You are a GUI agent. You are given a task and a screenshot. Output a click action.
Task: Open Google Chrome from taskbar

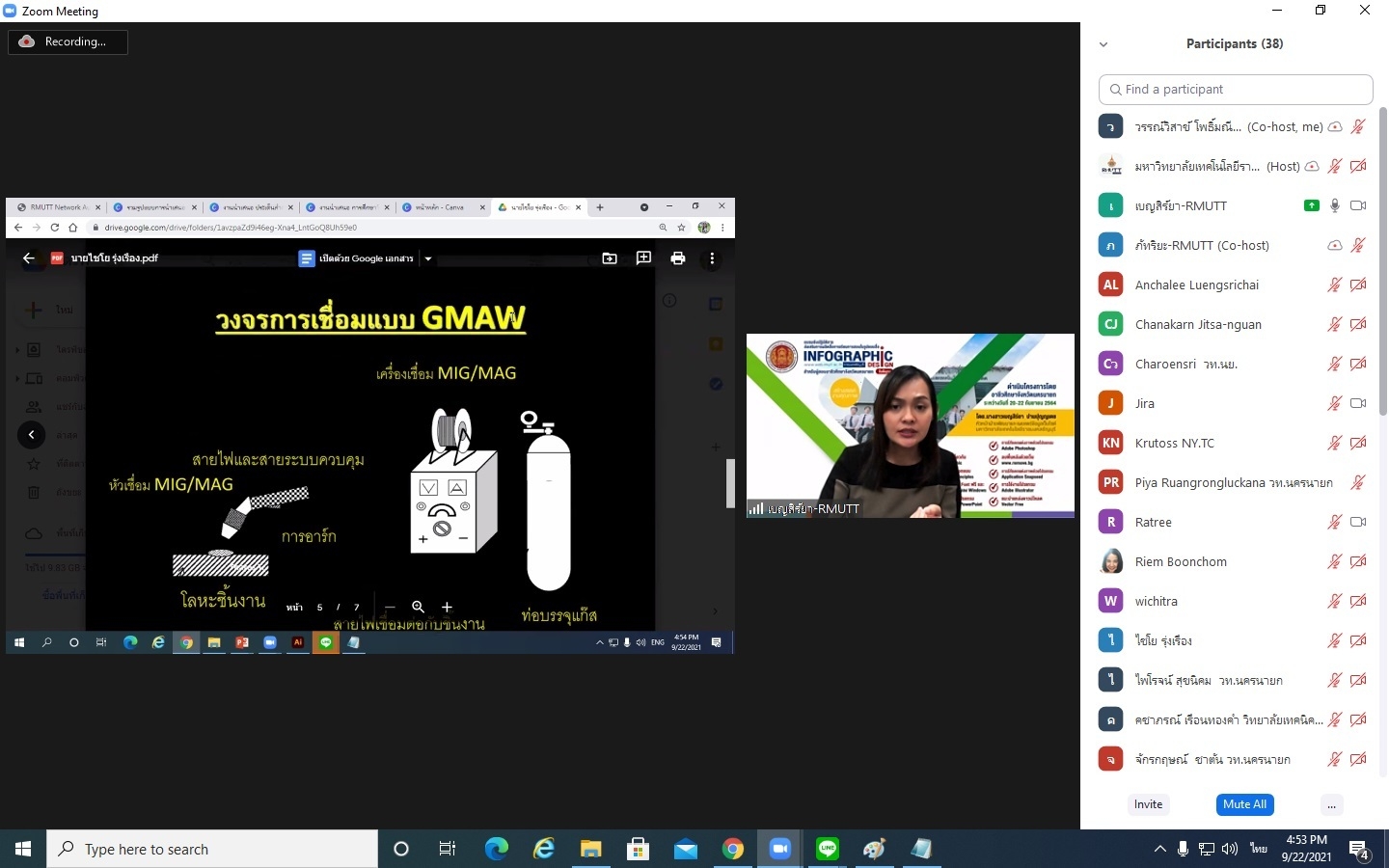[x=733, y=849]
